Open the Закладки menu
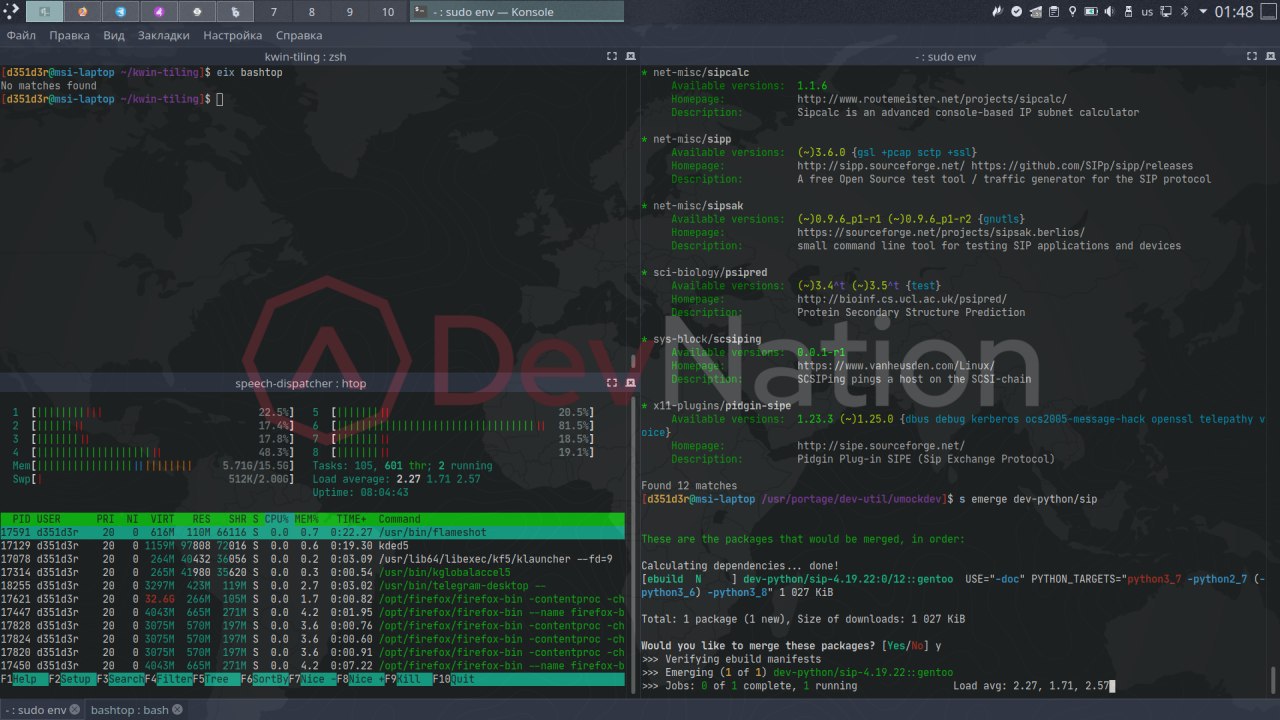The height and width of the screenshot is (720, 1280). (163, 35)
